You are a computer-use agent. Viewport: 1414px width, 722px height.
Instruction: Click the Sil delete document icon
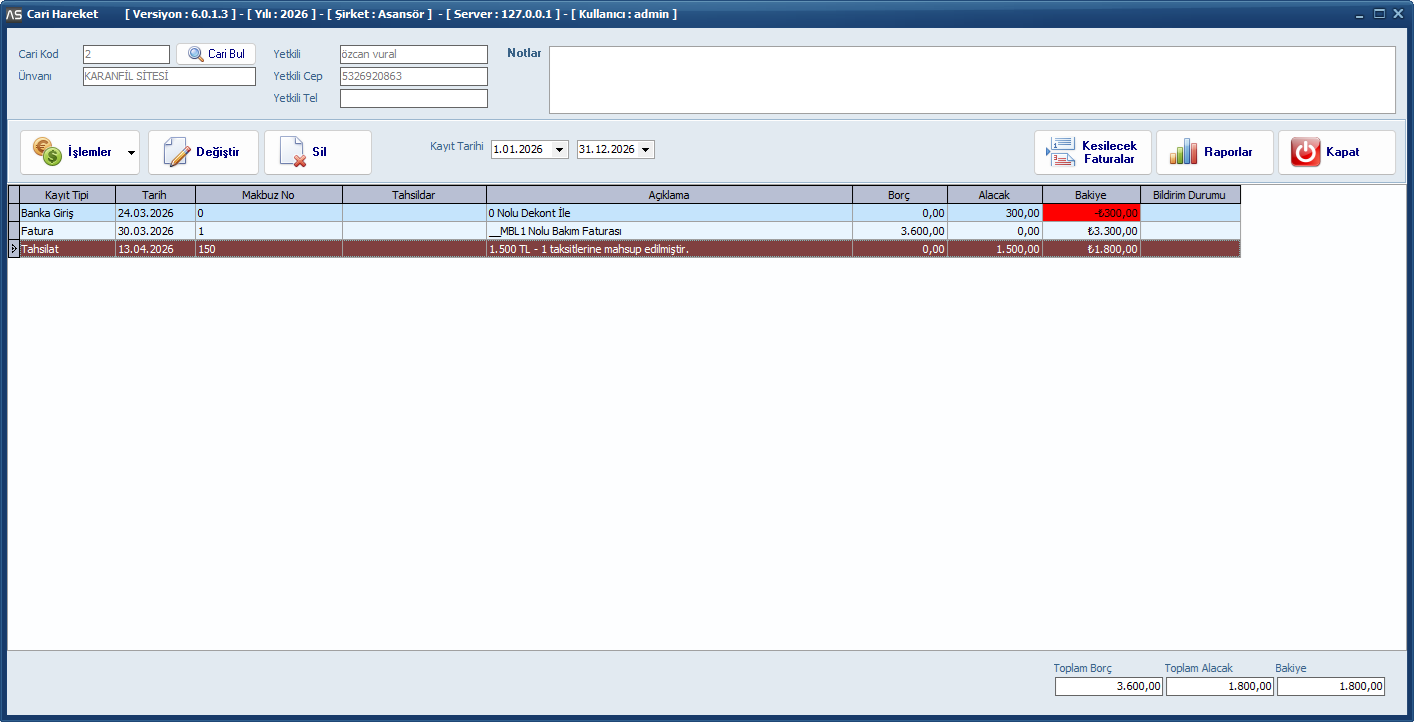[292, 152]
